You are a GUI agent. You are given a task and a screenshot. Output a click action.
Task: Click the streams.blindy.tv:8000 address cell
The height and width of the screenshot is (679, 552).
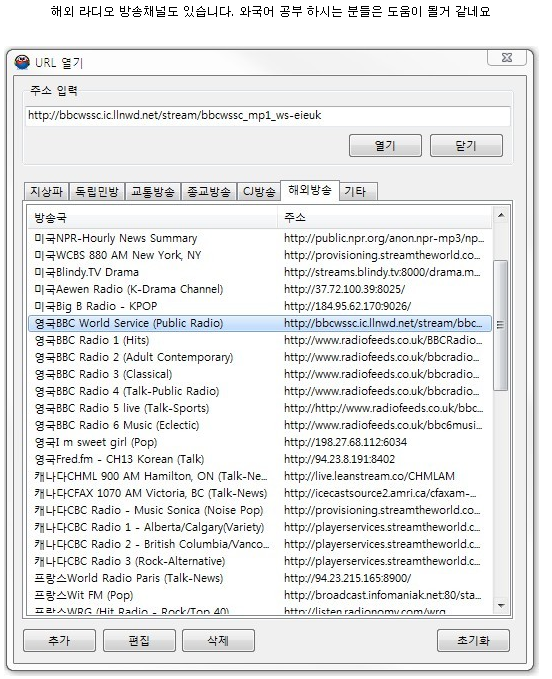coord(382,272)
